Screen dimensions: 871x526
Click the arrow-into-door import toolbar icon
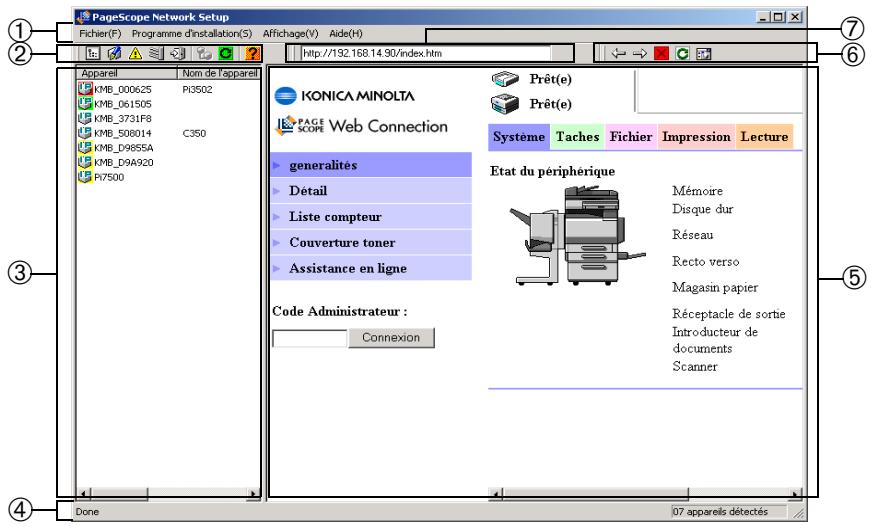tap(178, 53)
